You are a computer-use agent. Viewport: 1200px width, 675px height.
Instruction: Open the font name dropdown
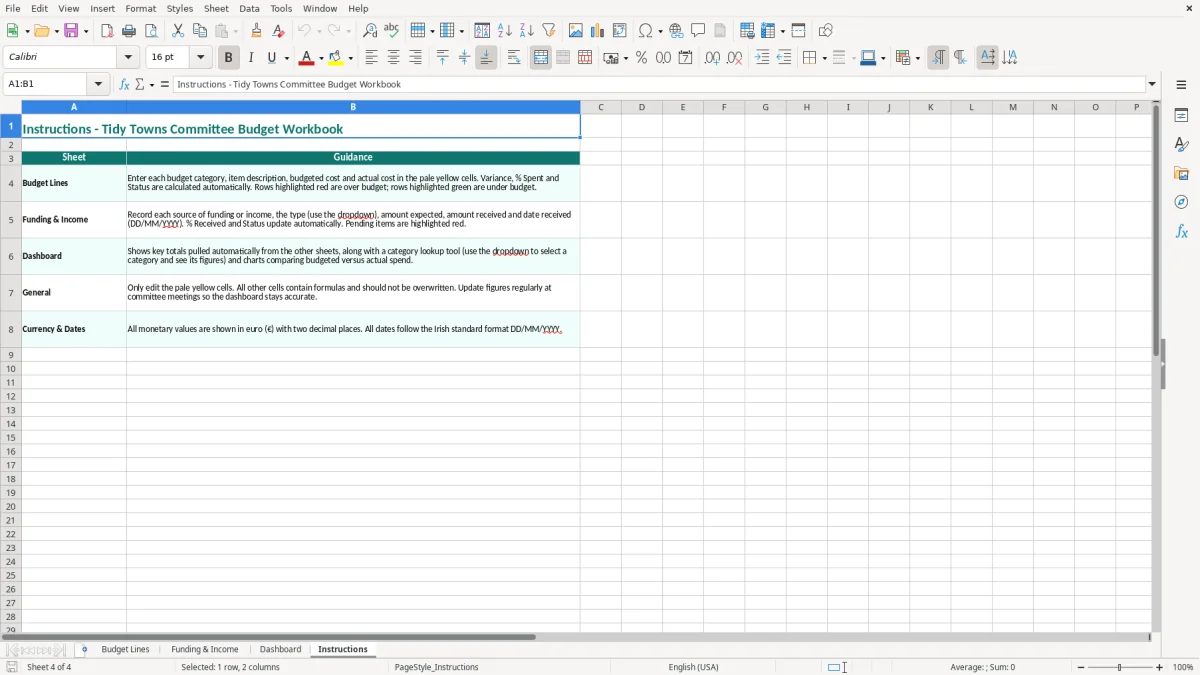pyautogui.click(x=128, y=58)
